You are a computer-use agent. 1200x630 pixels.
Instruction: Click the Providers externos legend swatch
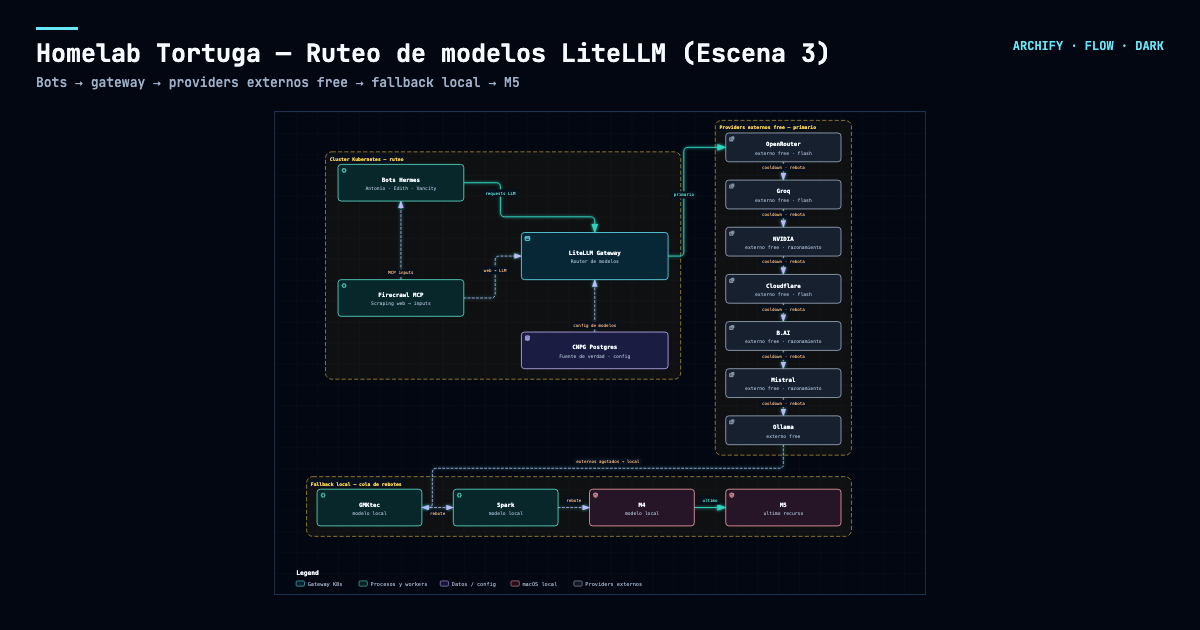click(x=577, y=583)
